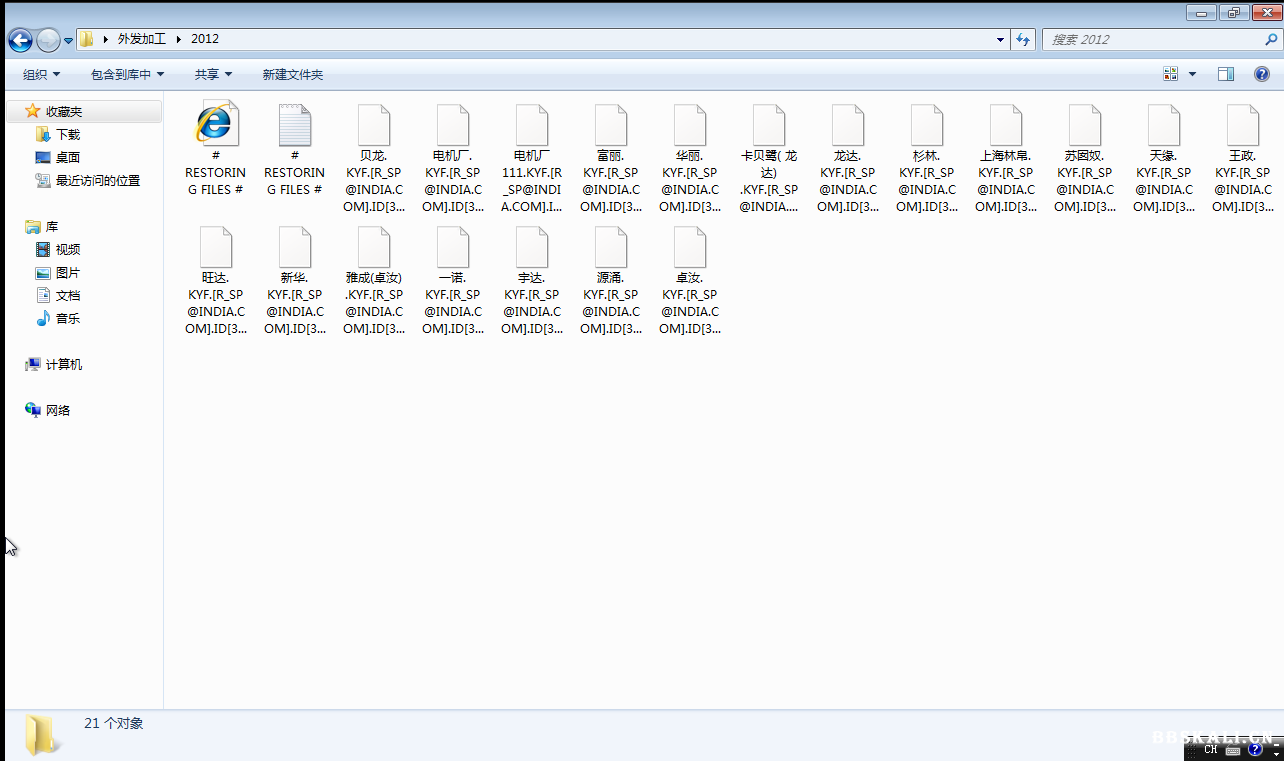
Task: Click the Back navigation arrow button
Action: click(20, 40)
